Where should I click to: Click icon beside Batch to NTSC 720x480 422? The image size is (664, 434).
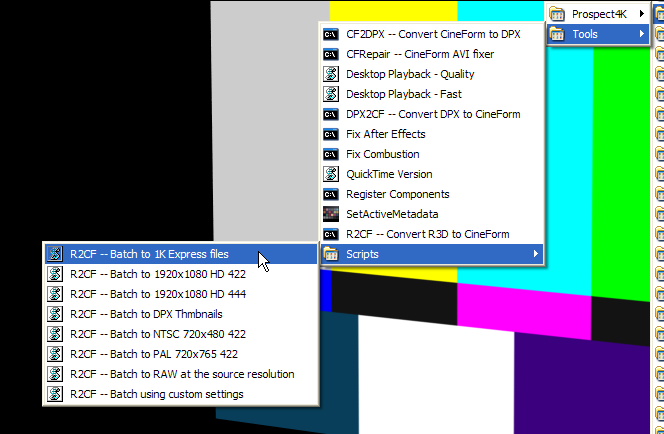(x=55, y=334)
